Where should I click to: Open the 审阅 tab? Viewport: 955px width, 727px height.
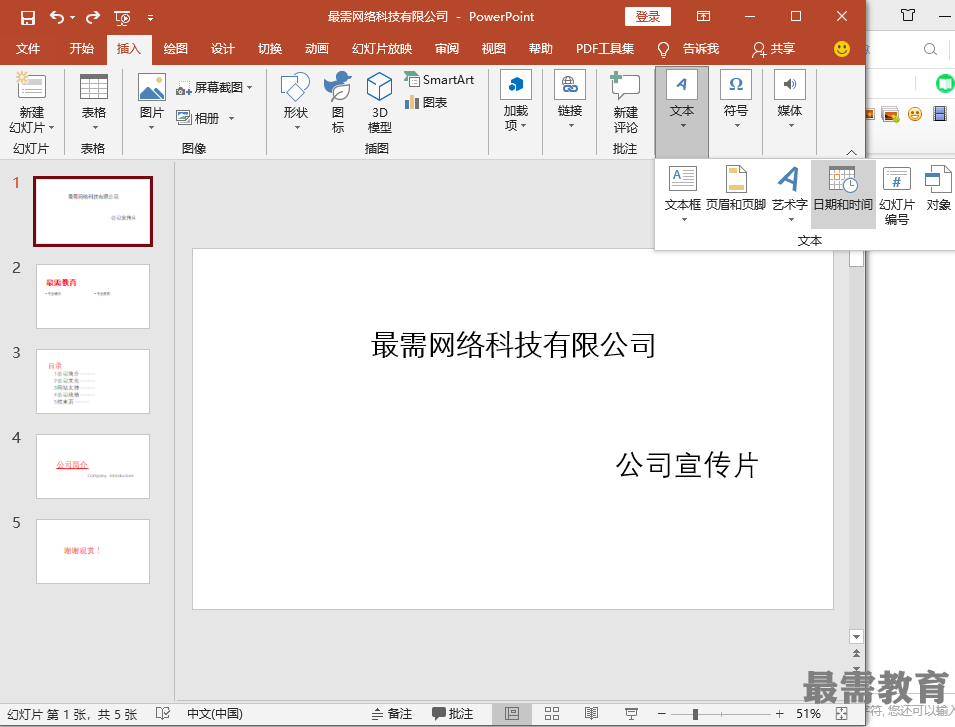[446, 49]
